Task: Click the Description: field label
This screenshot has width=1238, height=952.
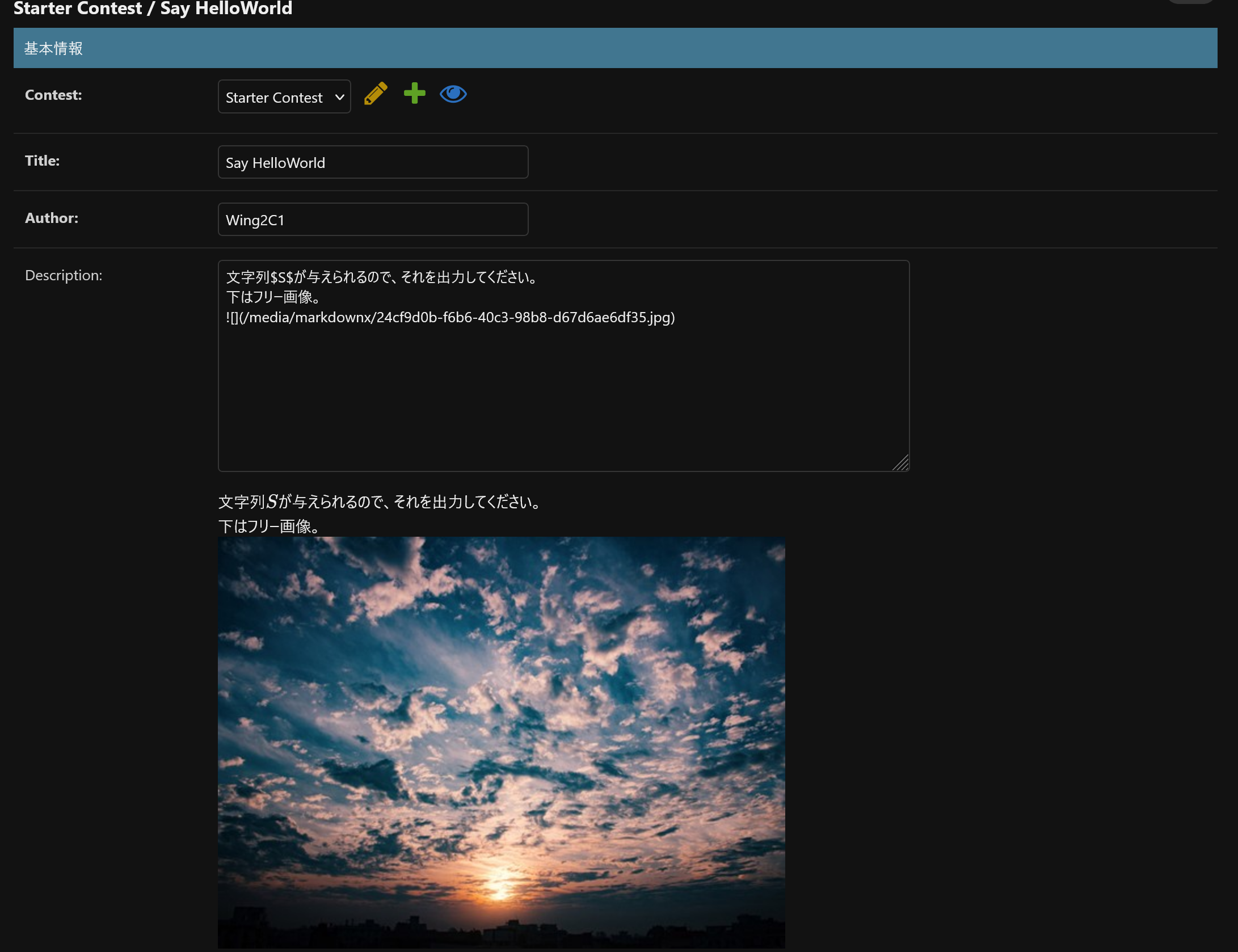Action: pos(64,275)
